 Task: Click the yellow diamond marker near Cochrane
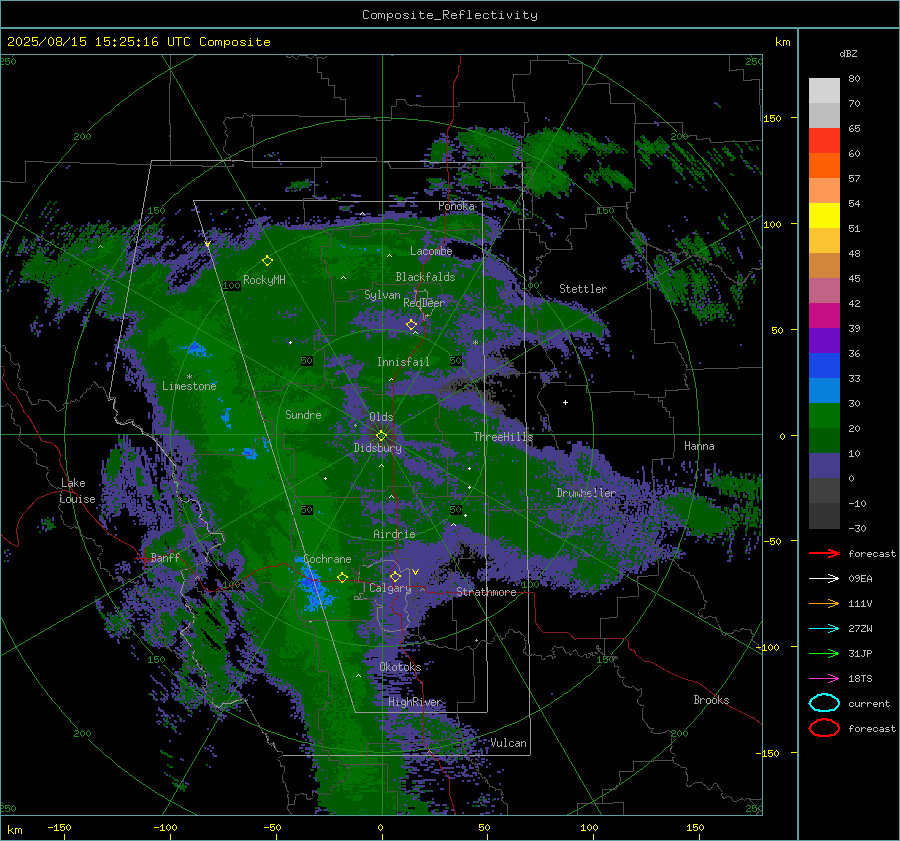pyautogui.click(x=343, y=577)
